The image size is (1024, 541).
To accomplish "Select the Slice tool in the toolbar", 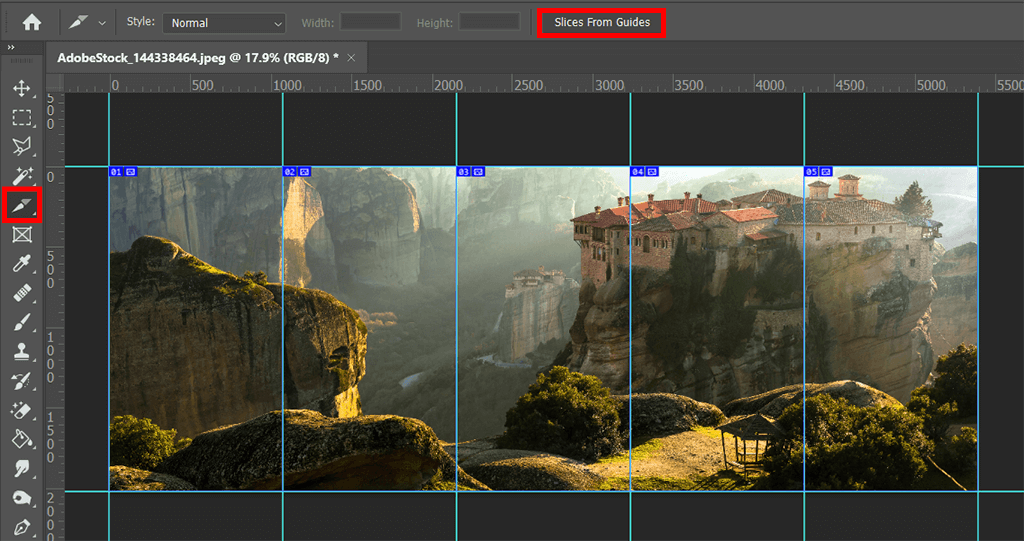I will pos(22,206).
